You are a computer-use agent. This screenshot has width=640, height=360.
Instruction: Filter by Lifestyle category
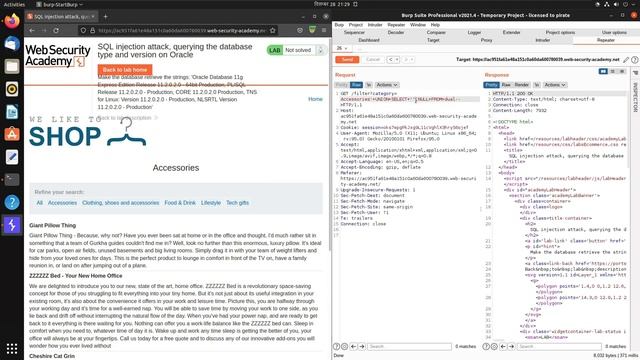tap(211, 203)
